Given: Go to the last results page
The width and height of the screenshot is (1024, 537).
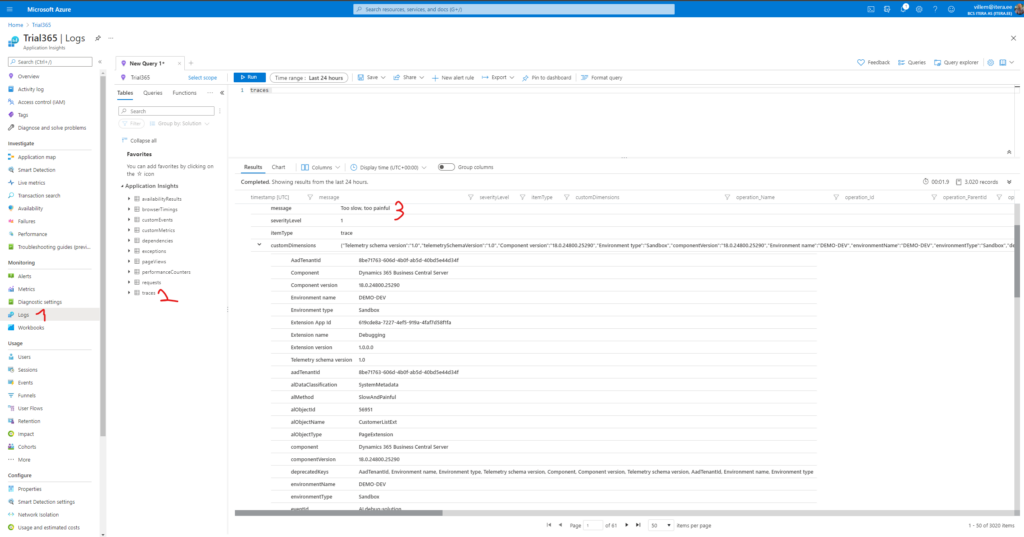Looking at the screenshot, I should pos(638,525).
